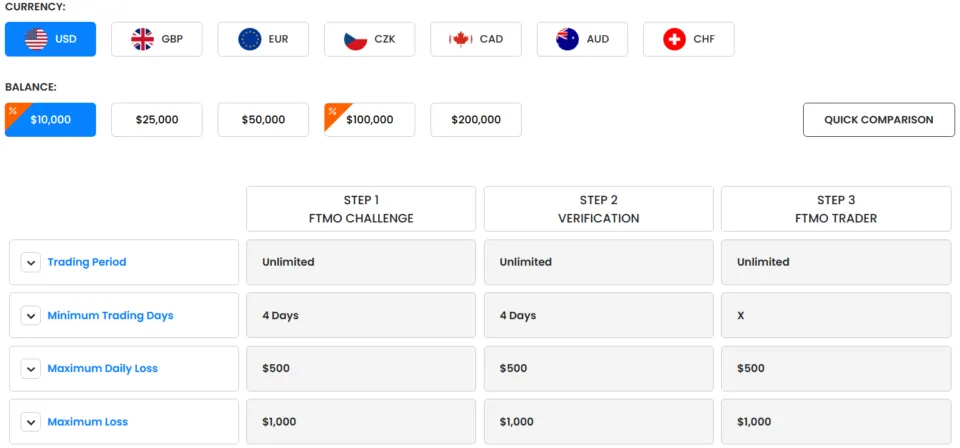Select the $50,000 balance option
Viewport: 960px width, 448px height.
[x=263, y=120]
